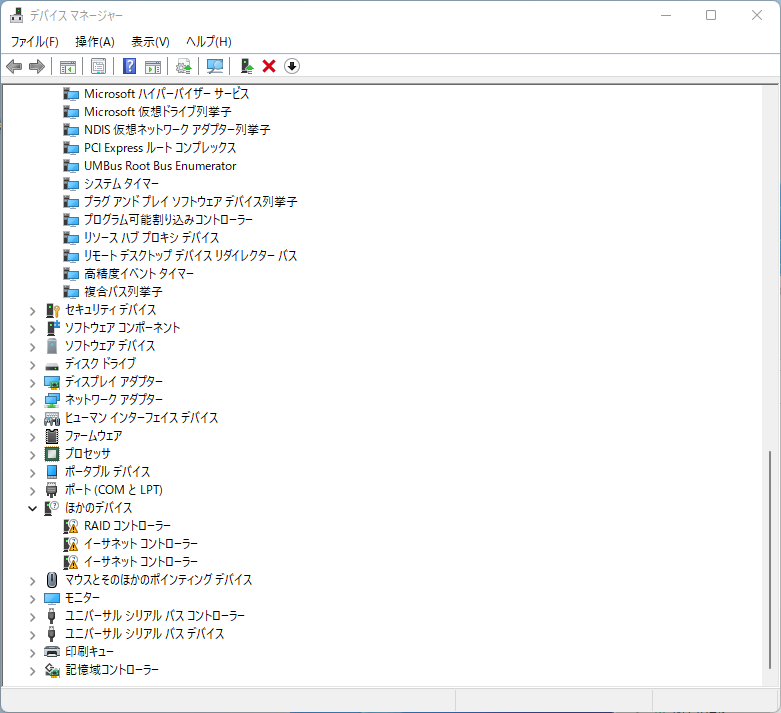Screen dimensions: 781x713
Task: Click the Forward arrow toolbar button
Action: [x=37, y=66]
